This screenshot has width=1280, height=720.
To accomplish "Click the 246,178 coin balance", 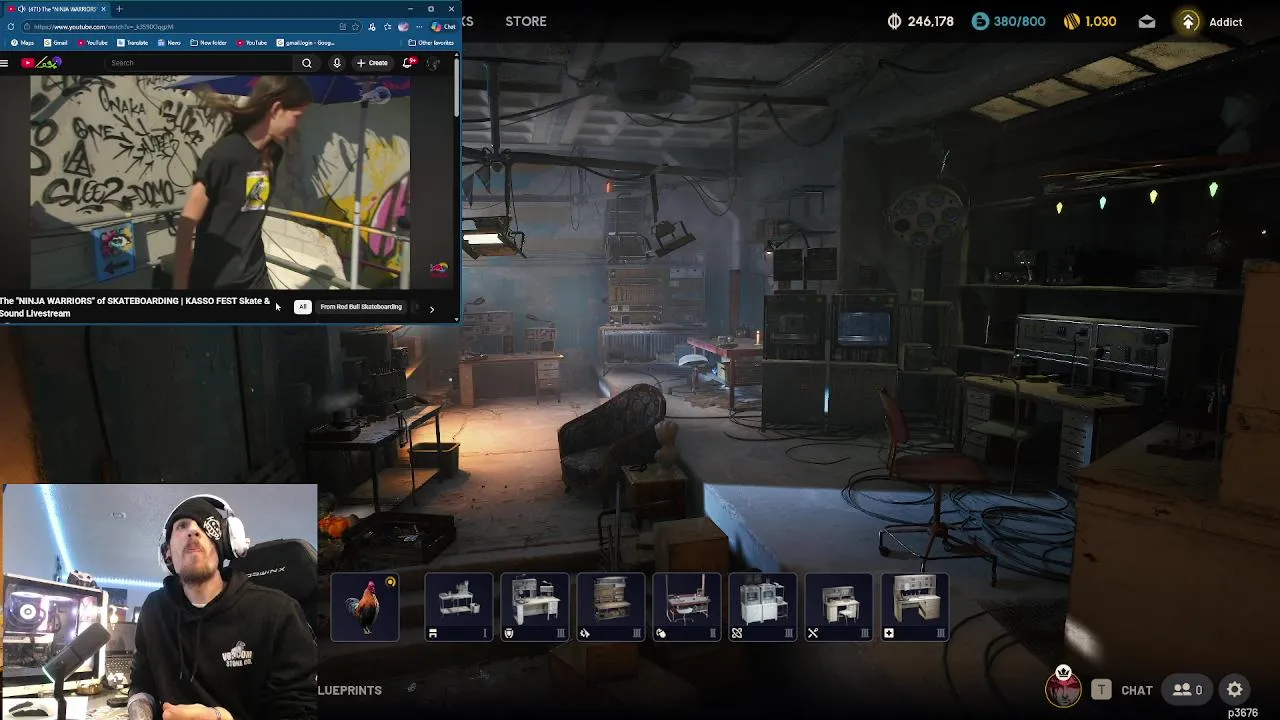I will pos(931,22).
